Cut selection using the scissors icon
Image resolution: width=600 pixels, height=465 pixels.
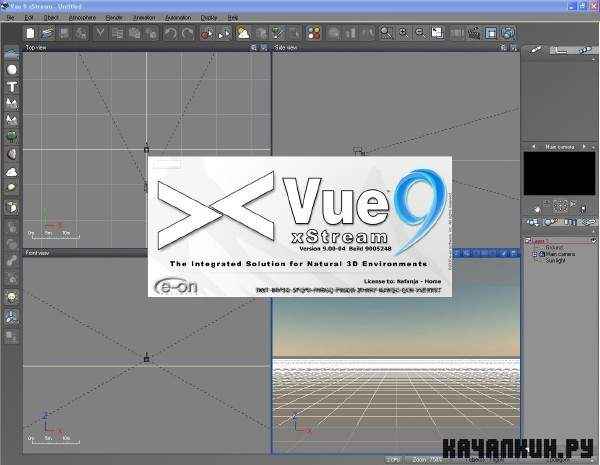pos(100,33)
